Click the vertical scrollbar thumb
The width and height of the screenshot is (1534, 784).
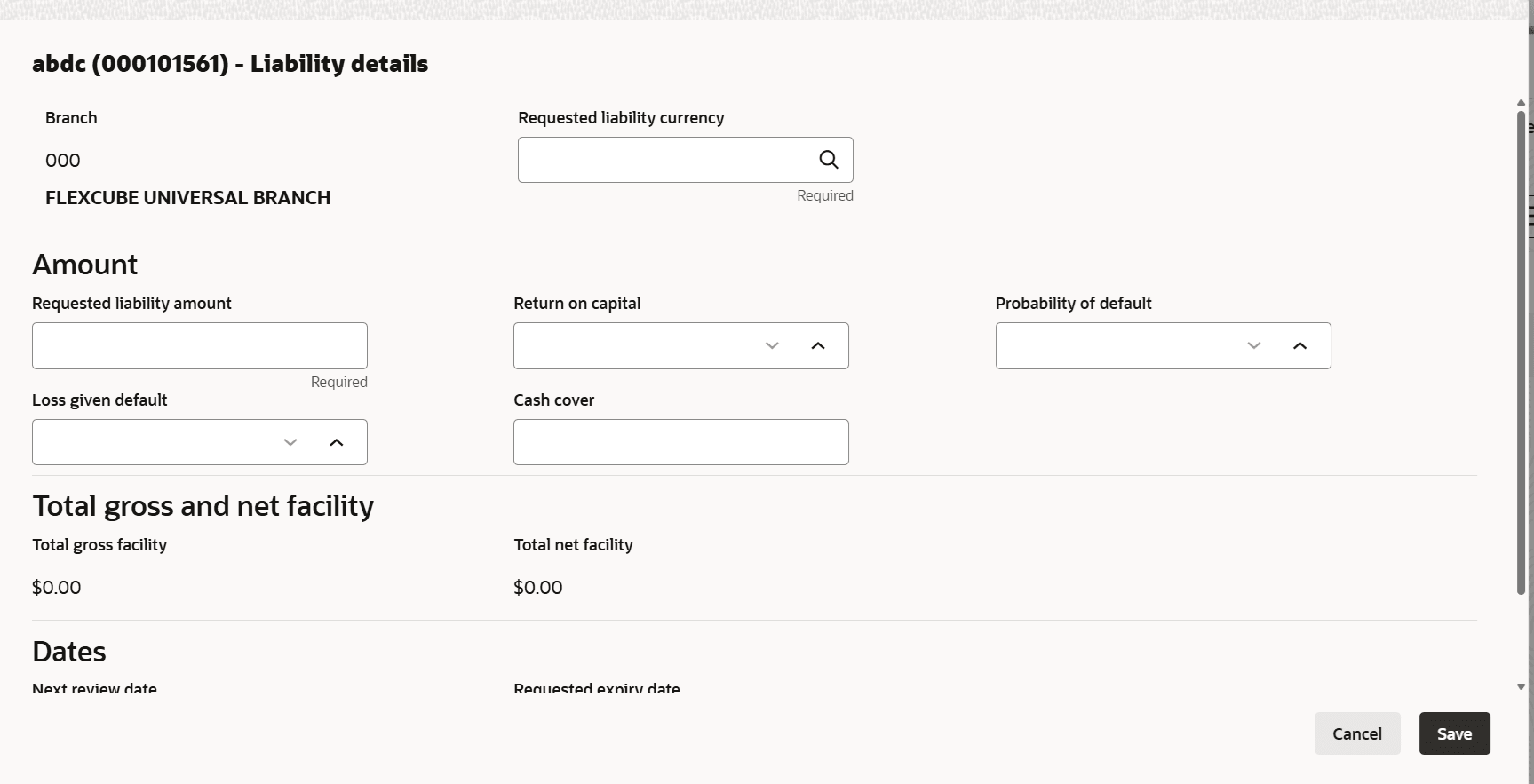(x=1521, y=351)
